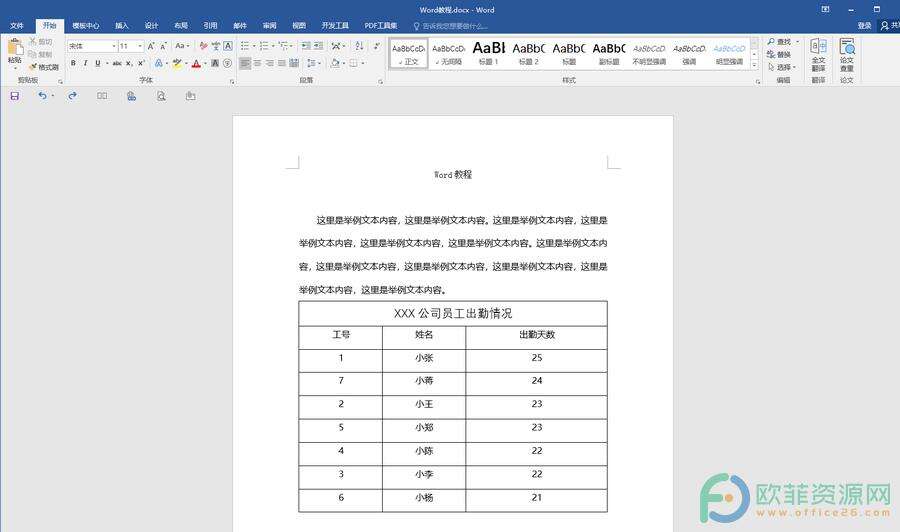
Task: Decrease indent of the paragraph
Action: point(306,46)
